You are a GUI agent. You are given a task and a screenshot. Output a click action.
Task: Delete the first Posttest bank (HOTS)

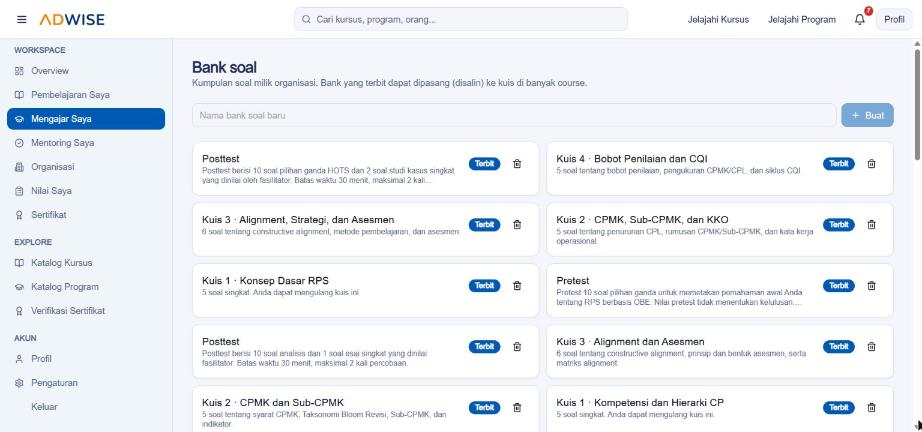pyautogui.click(x=517, y=164)
